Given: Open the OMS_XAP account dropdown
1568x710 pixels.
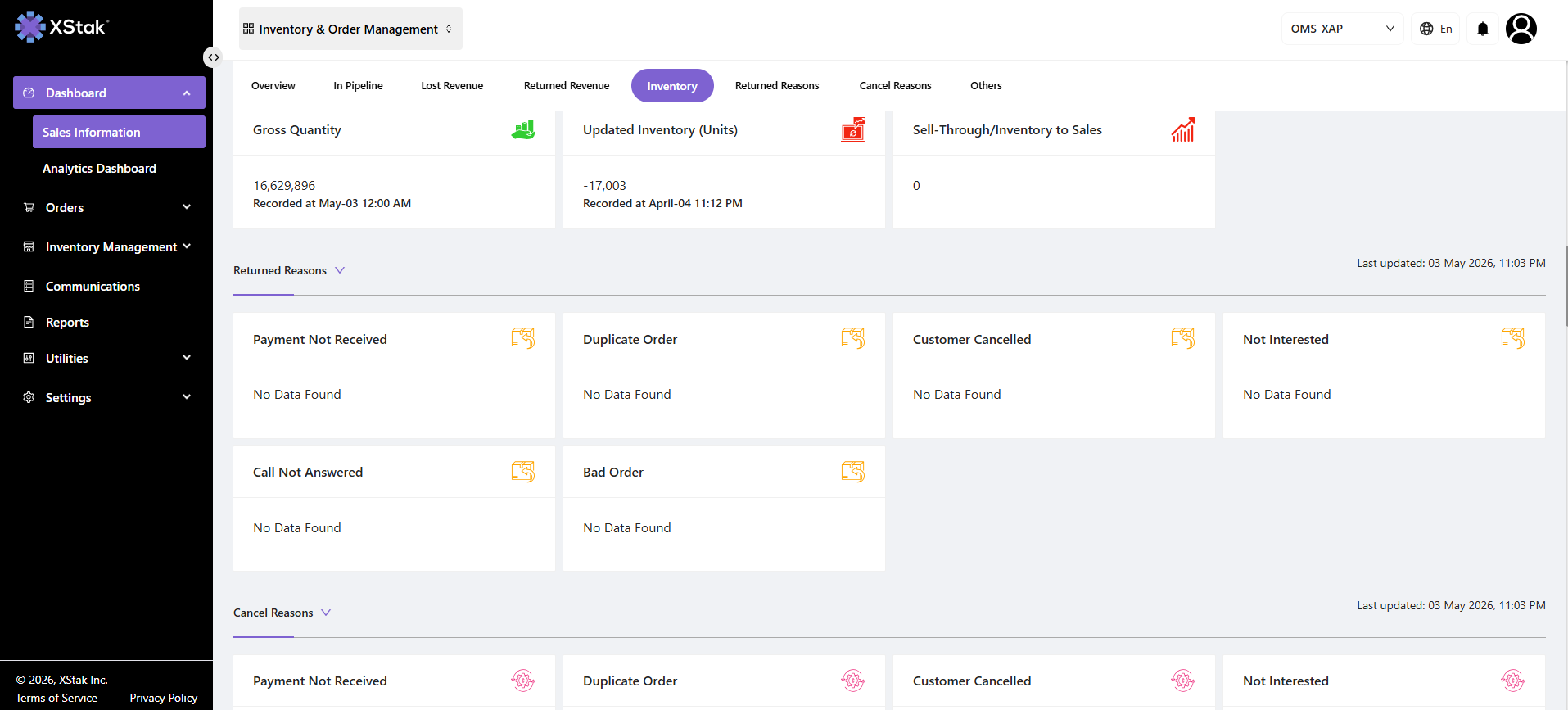Looking at the screenshot, I should pyautogui.click(x=1342, y=29).
